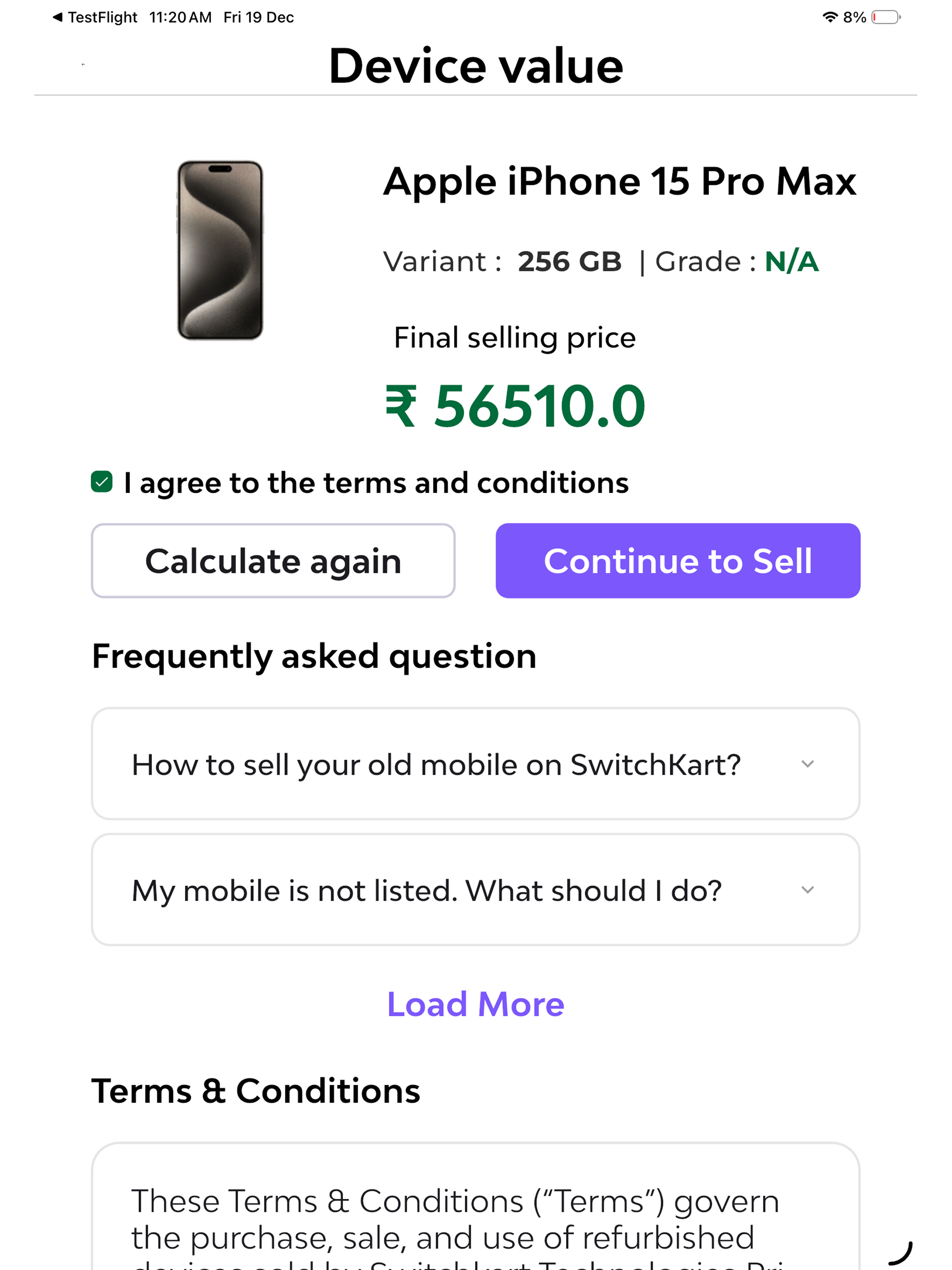Tap the ₹ 56510.0 final selling price

(515, 406)
